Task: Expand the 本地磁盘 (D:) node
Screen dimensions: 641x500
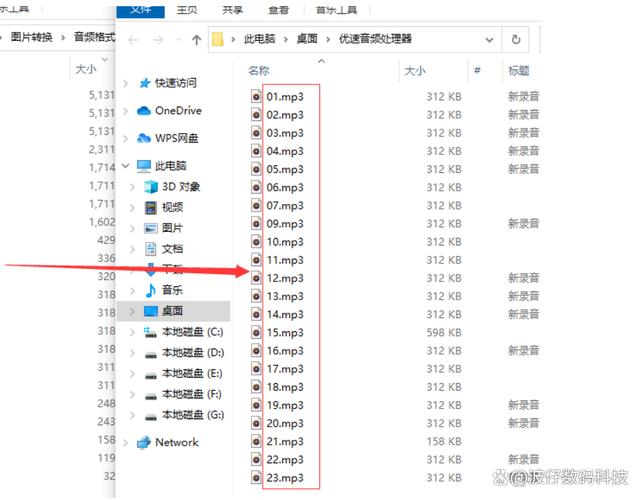Action: [132, 353]
